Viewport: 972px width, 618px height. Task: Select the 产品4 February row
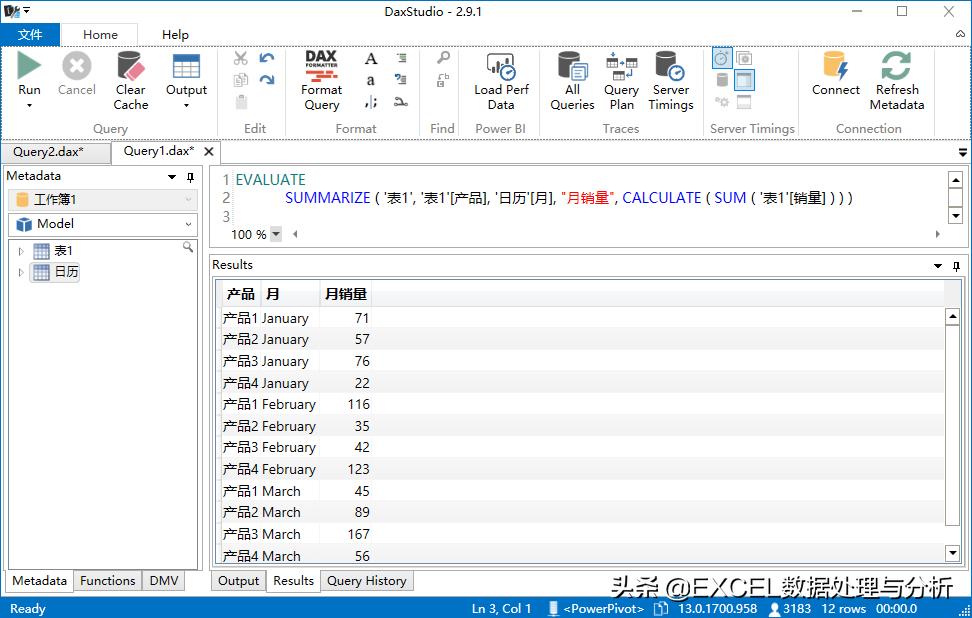click(x=583, y=469)
